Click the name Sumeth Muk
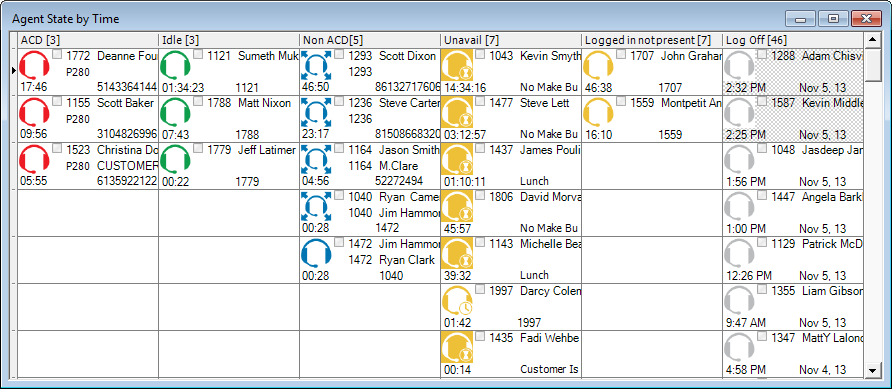 (267, 56)
